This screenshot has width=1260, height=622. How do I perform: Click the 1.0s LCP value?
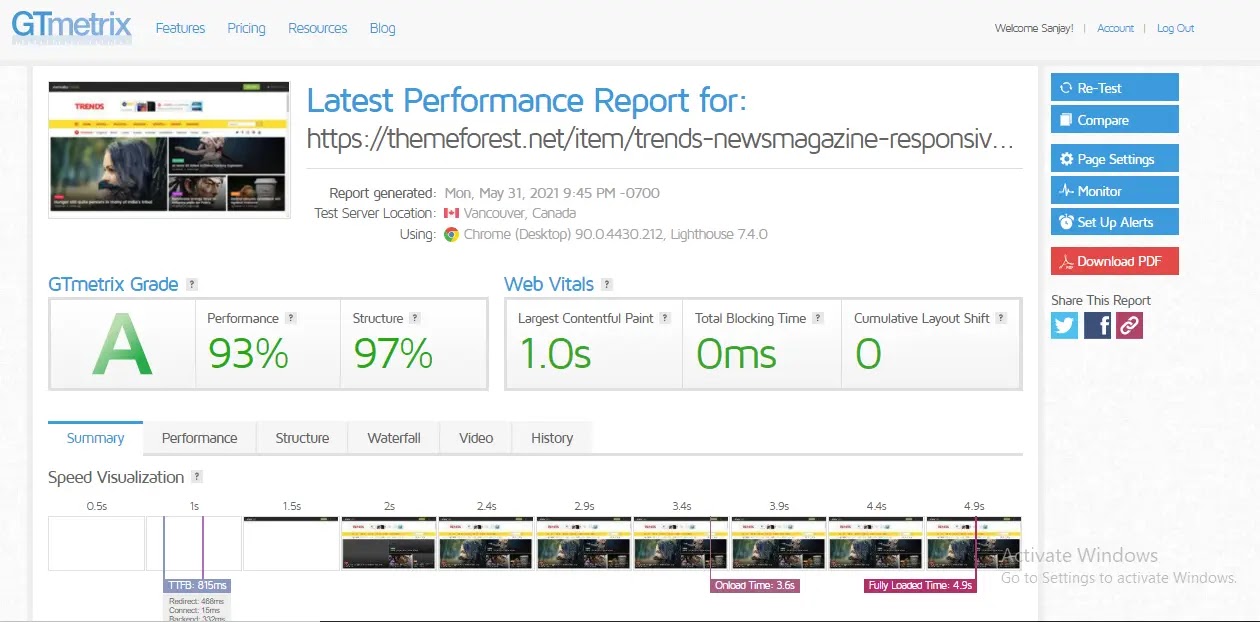click(555, 354)
